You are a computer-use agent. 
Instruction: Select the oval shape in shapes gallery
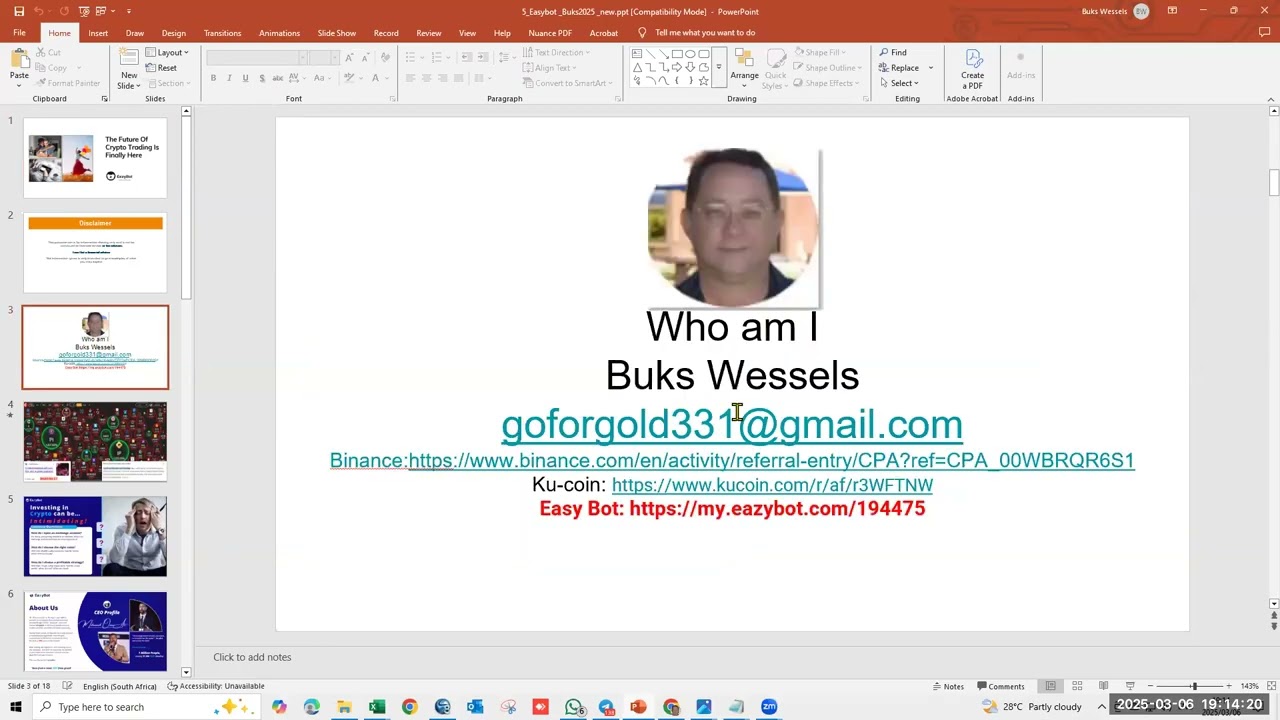(x=690, y=54)
